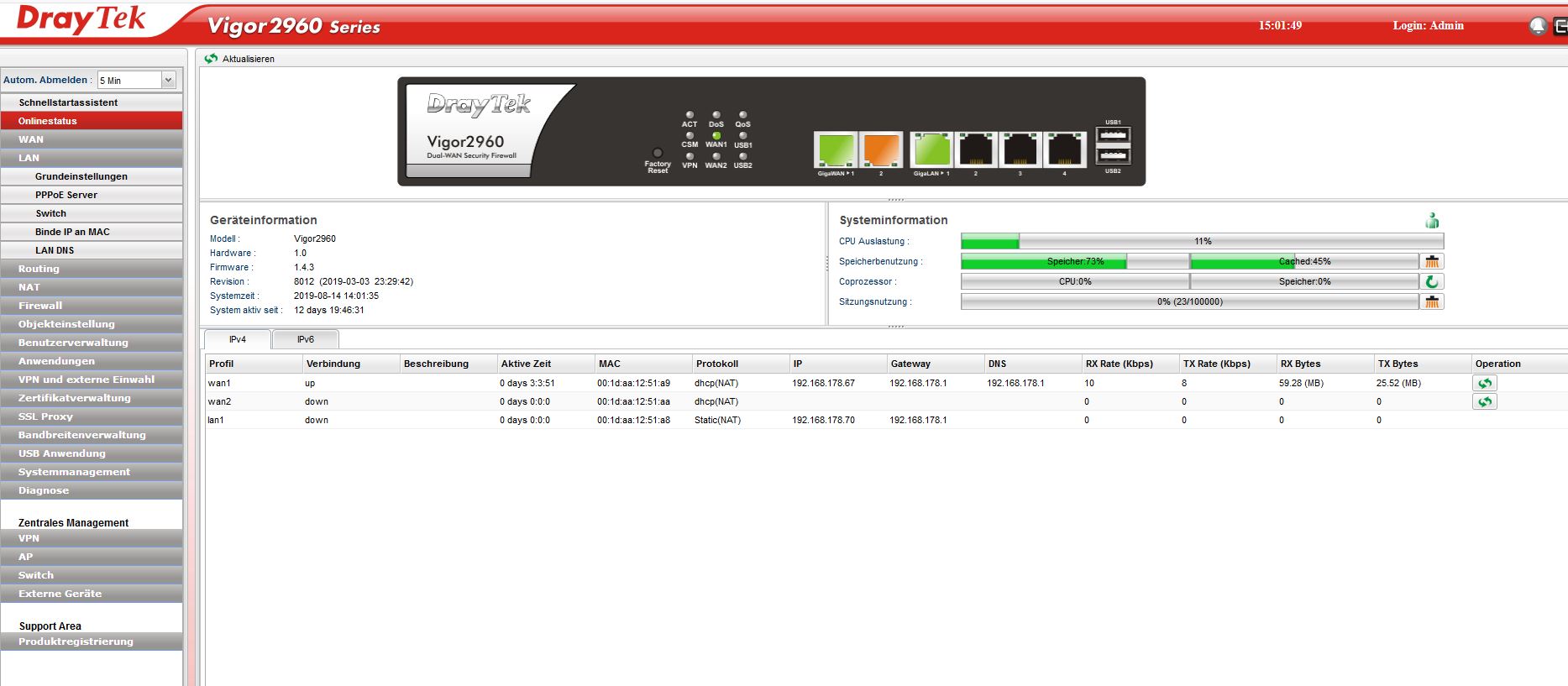Click the USB2 port on router image
Image resolution: width=1568 pixels, height=686 pixels.
coord(1114,155)
